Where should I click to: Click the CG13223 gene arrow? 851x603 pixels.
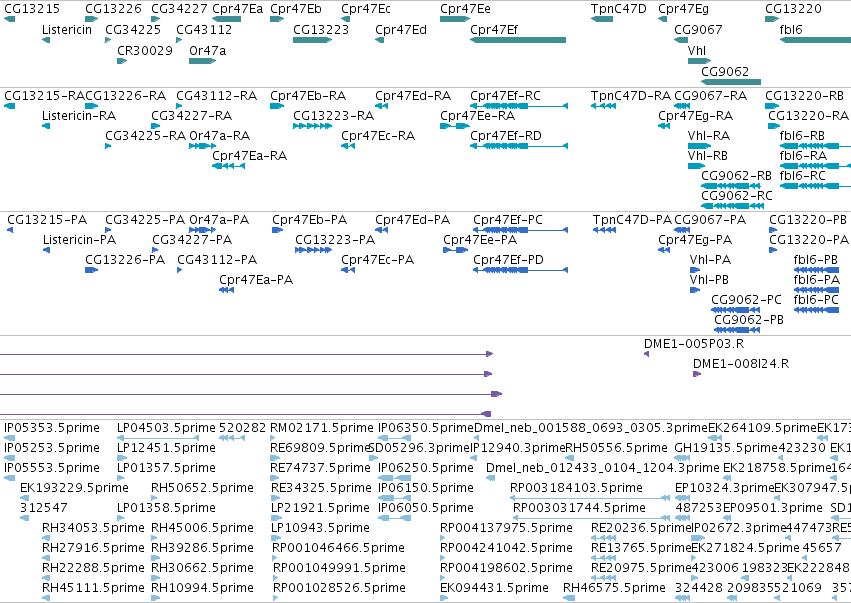312,40
